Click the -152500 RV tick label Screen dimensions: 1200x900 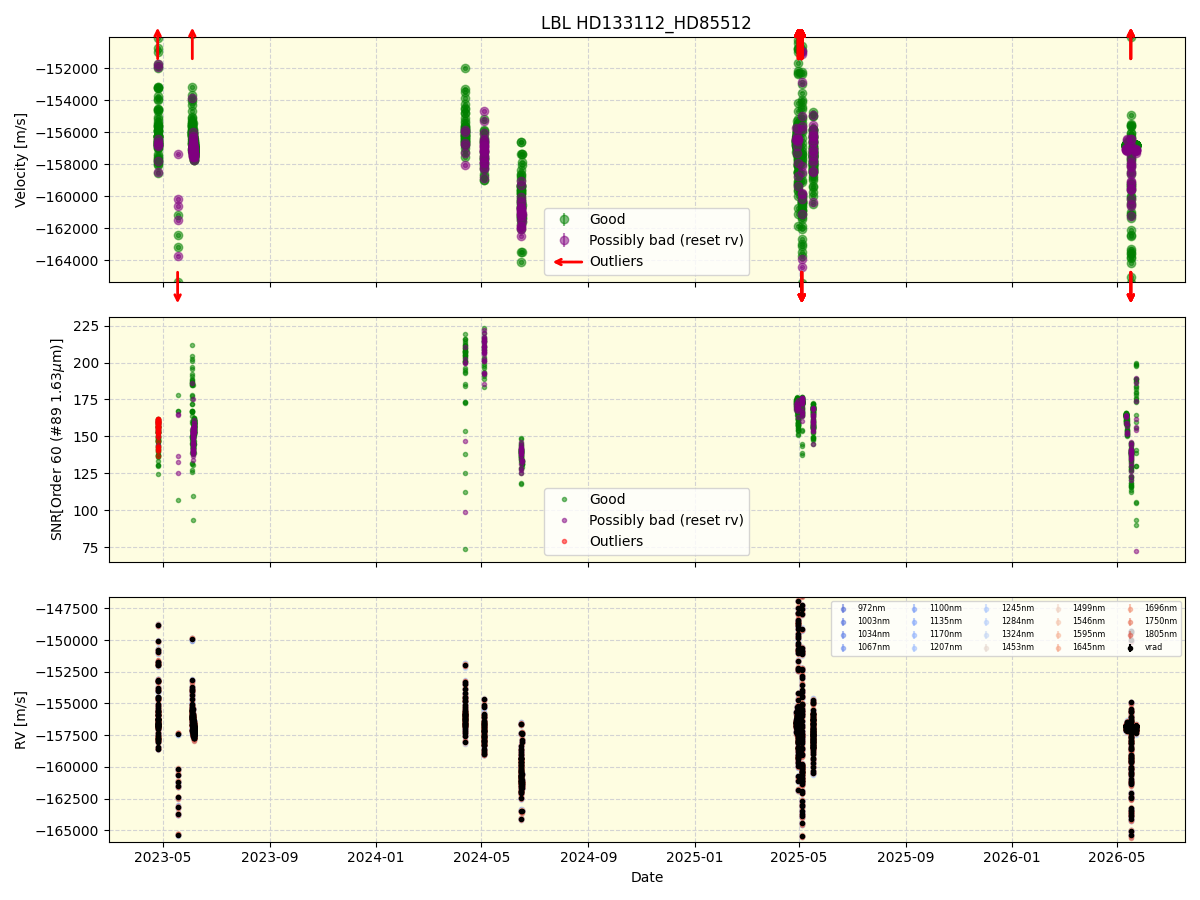click(69, 673)
